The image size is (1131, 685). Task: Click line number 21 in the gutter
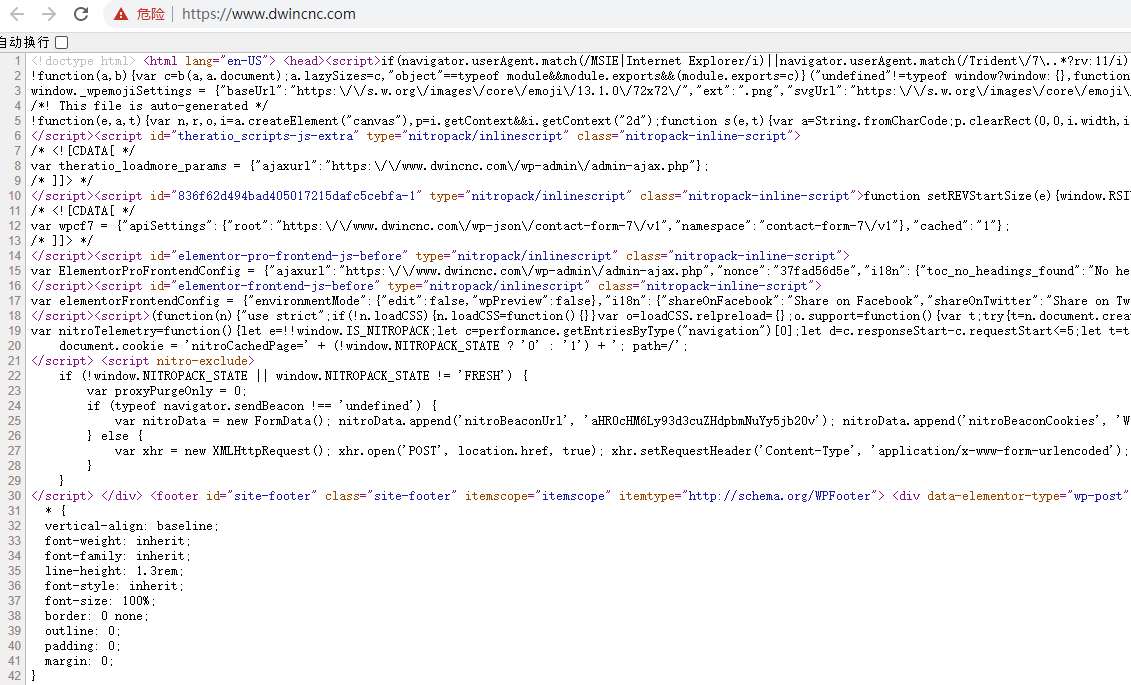[x=15, y=360]
